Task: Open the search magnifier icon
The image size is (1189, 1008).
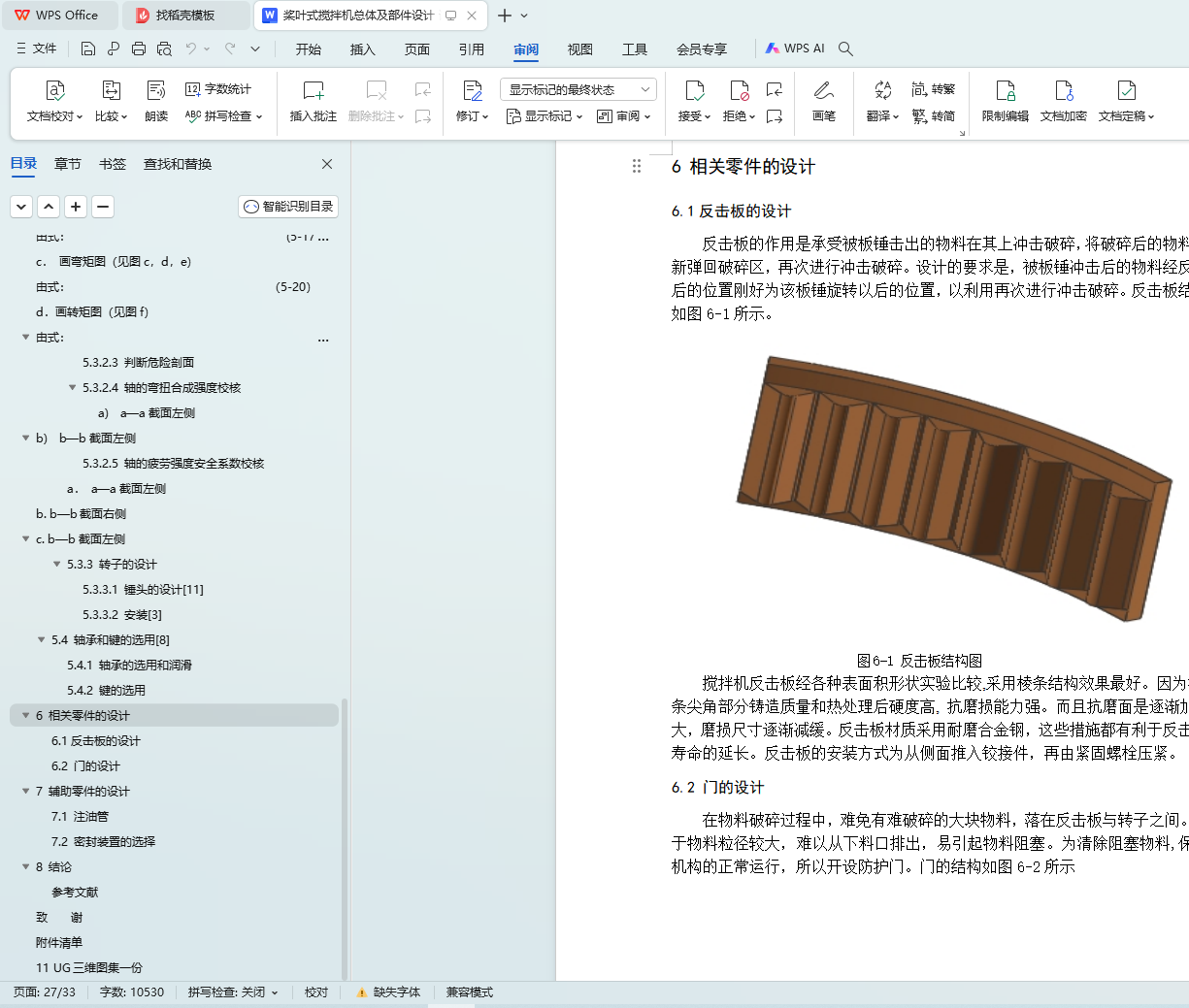Action: (x=845, y=49)
